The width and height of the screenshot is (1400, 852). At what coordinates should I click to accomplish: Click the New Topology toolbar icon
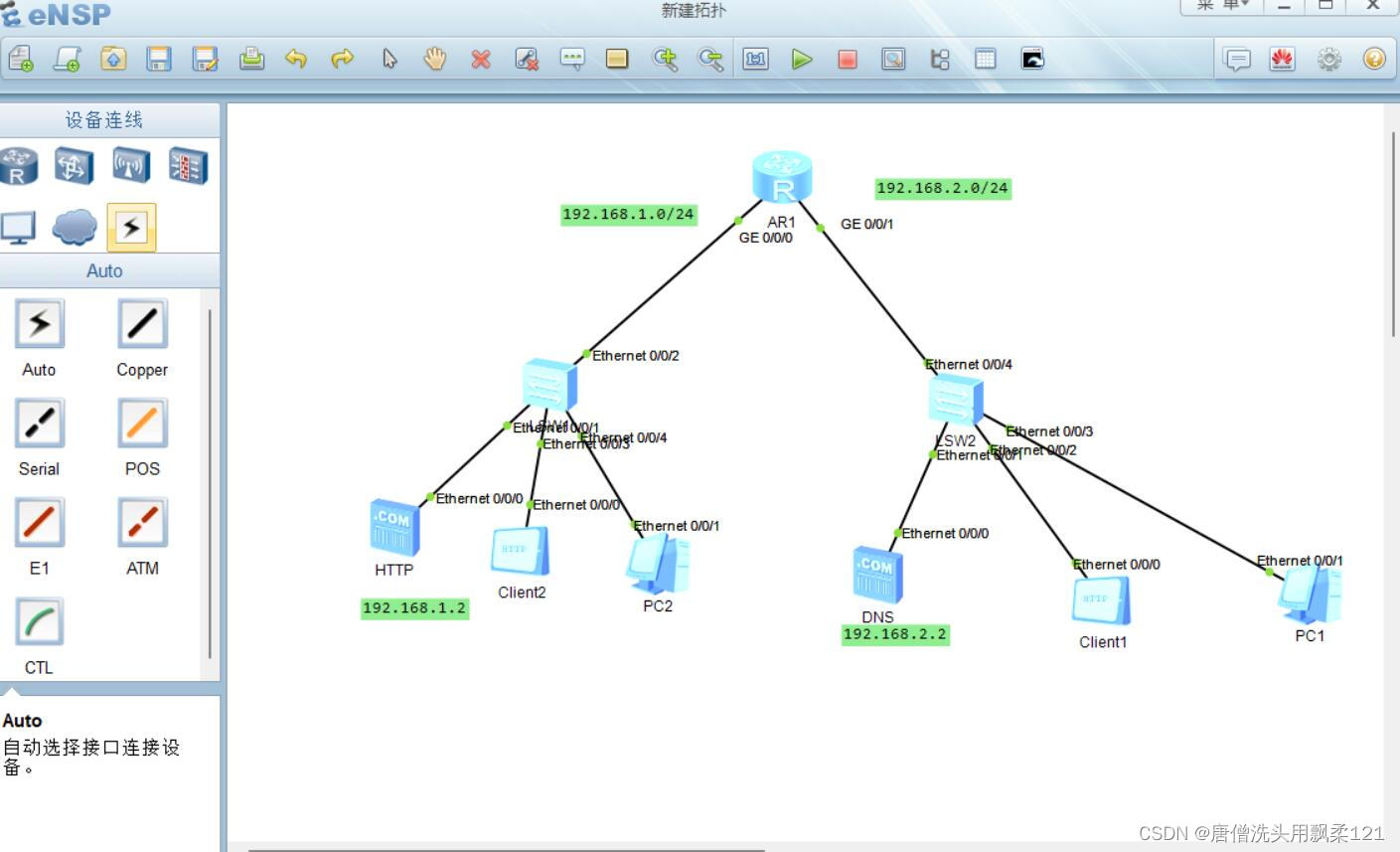tap(21, 60)
